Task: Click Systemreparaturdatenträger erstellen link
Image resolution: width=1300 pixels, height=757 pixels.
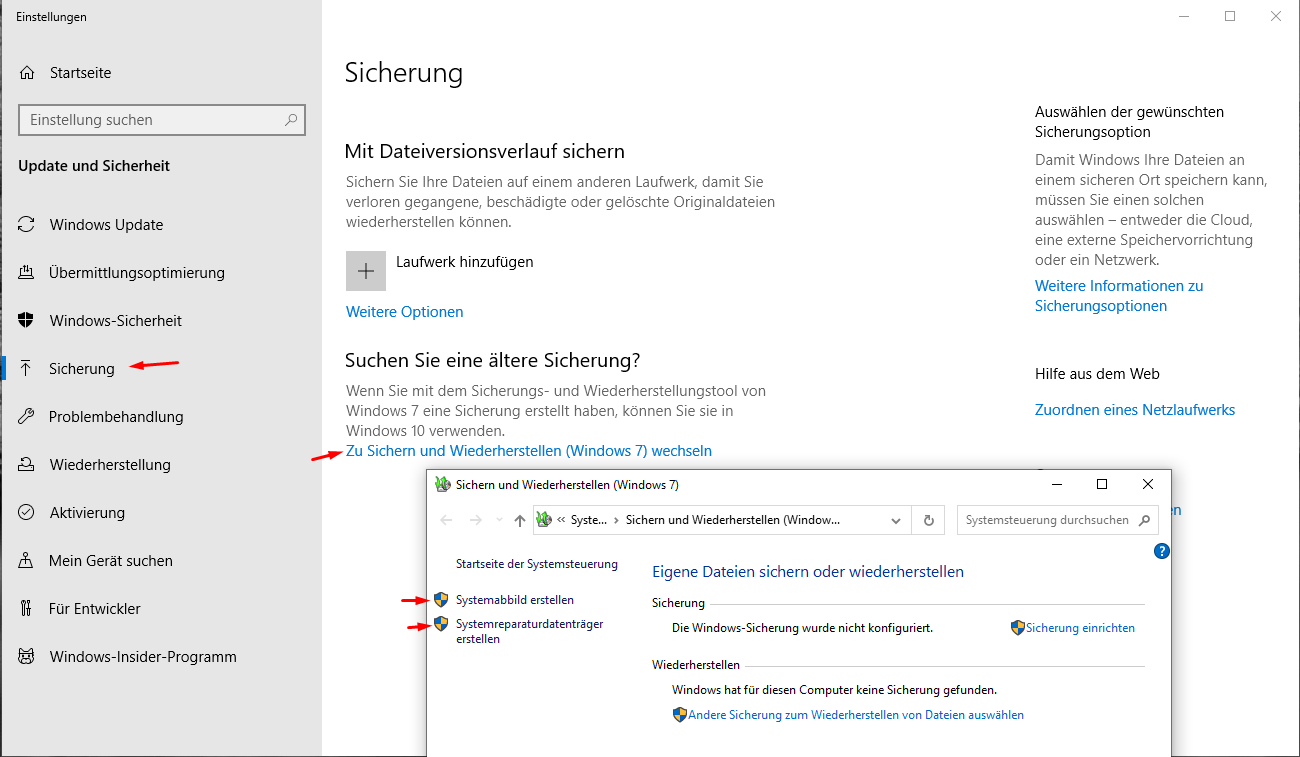Action: [x=530, y=631]
